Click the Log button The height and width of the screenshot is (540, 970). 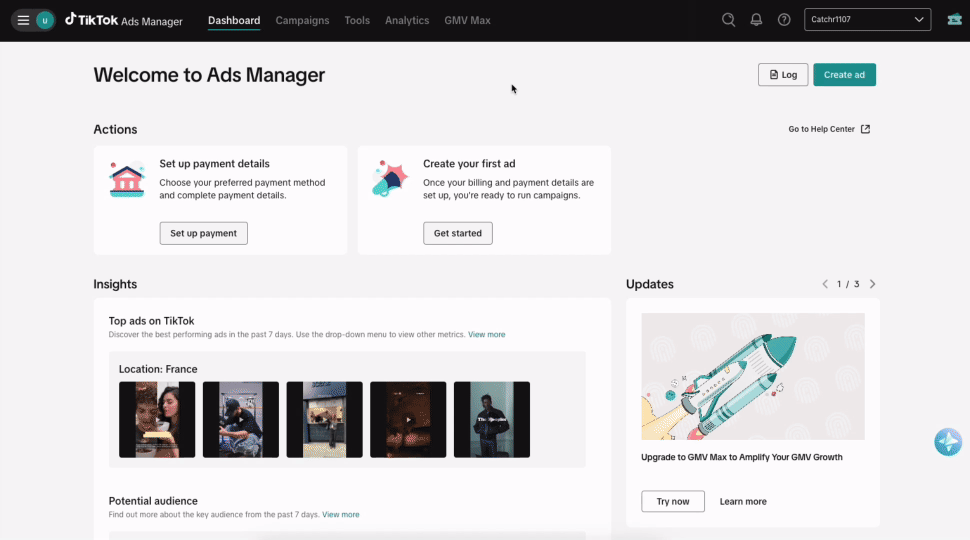pyautogui.click(x=783, y=75)
